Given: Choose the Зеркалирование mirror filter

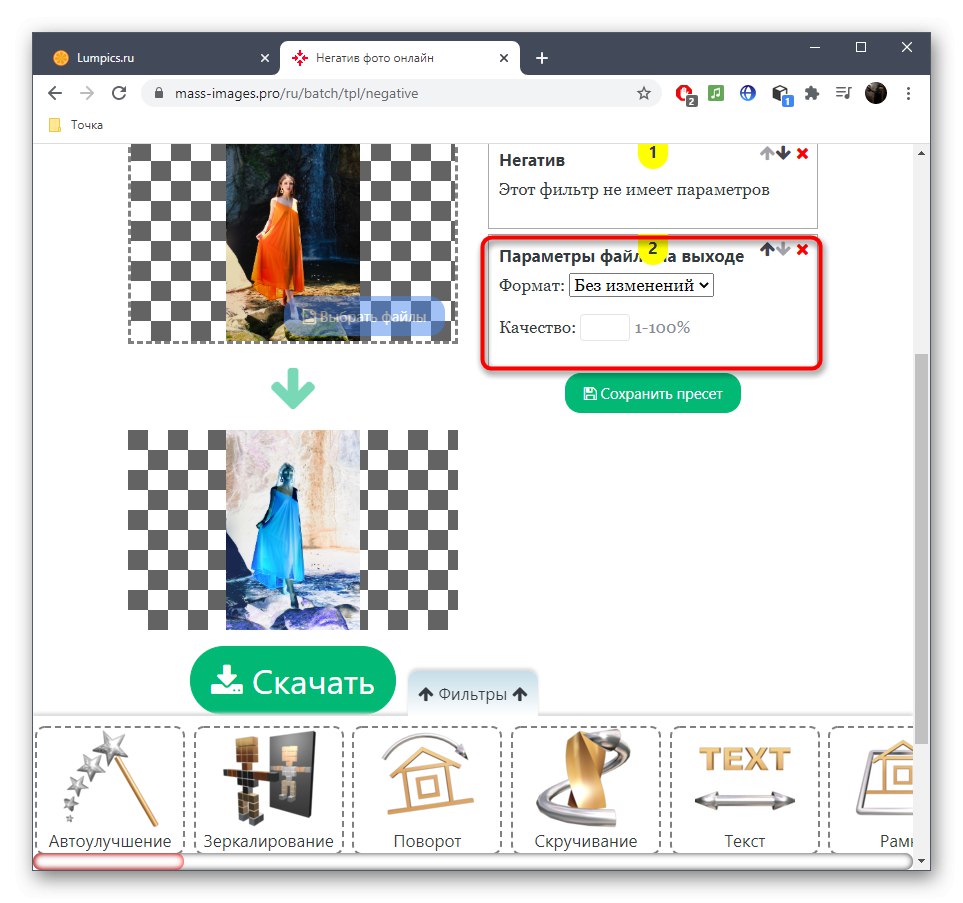Looking at the screenshot, I should 268,789.
